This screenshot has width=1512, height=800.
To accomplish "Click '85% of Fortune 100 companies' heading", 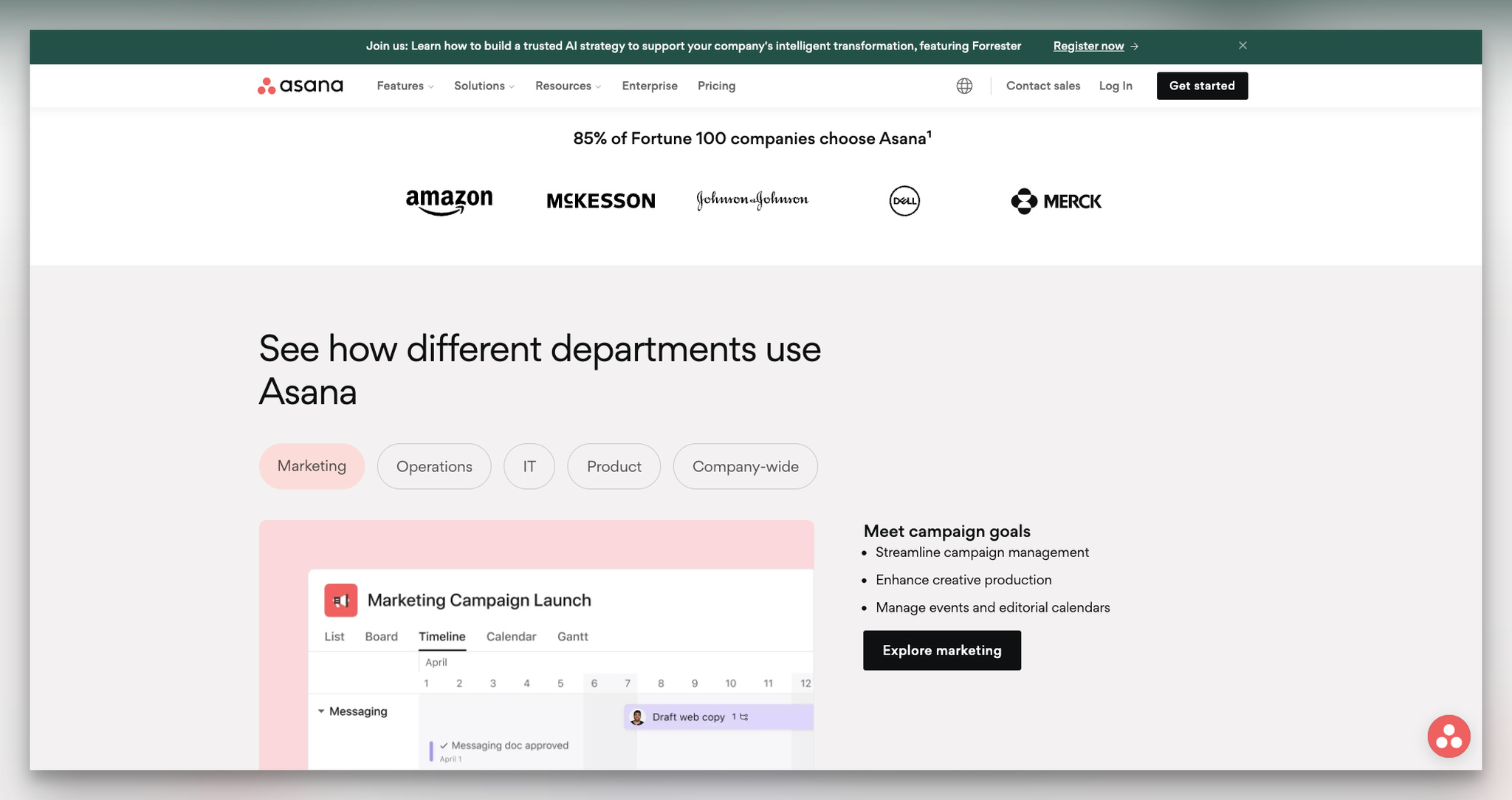I will tap(752, 138).
